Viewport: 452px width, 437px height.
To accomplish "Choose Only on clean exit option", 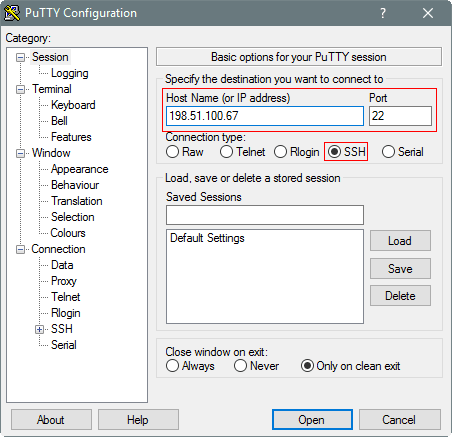I will [350, 366].
